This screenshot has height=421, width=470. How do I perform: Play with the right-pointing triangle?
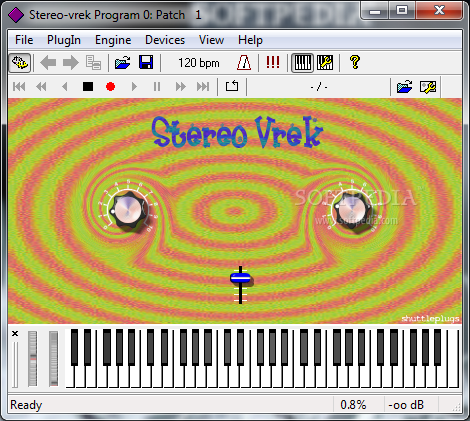(x=134, y=87)
